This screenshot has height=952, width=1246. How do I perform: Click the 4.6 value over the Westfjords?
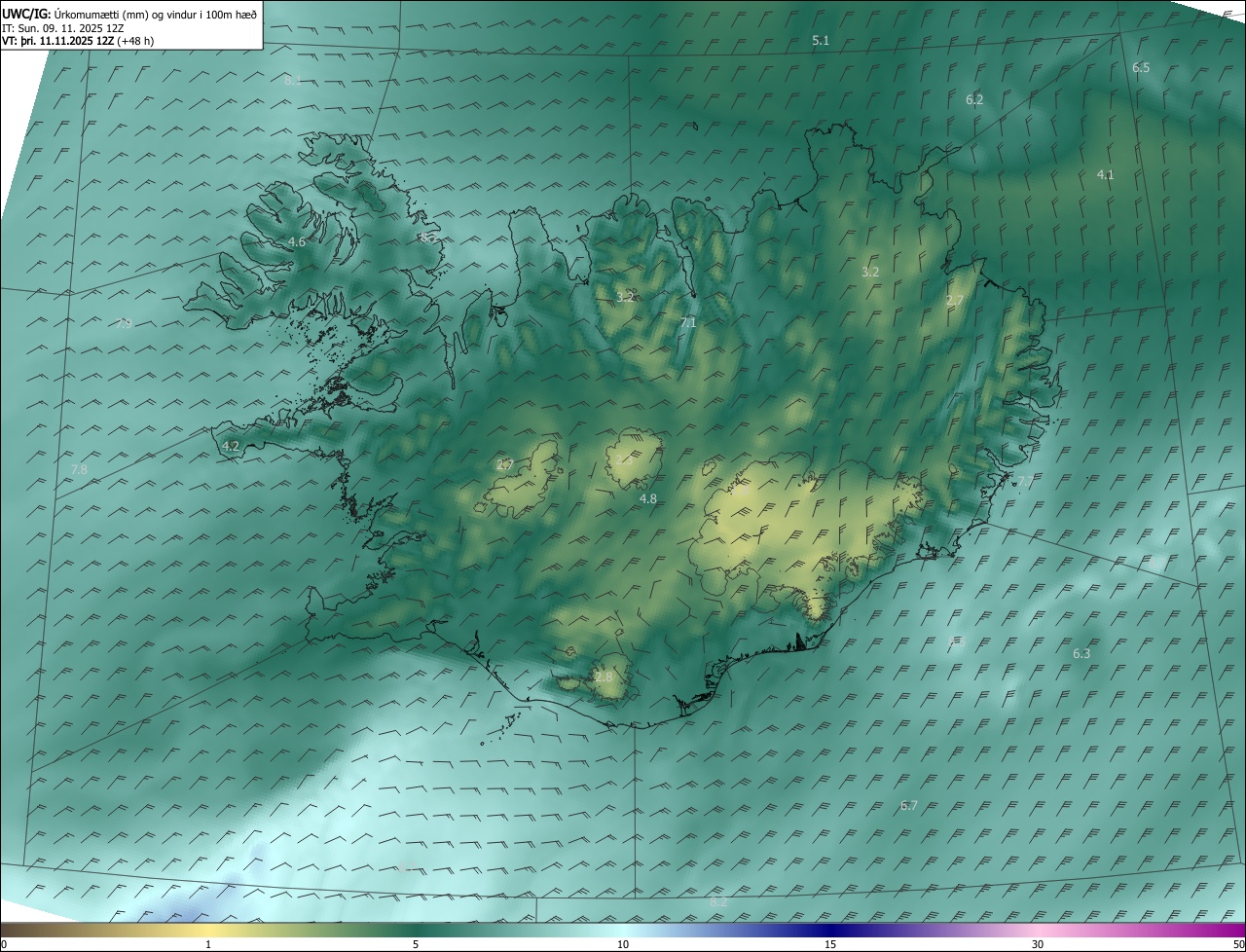(296, 241)
